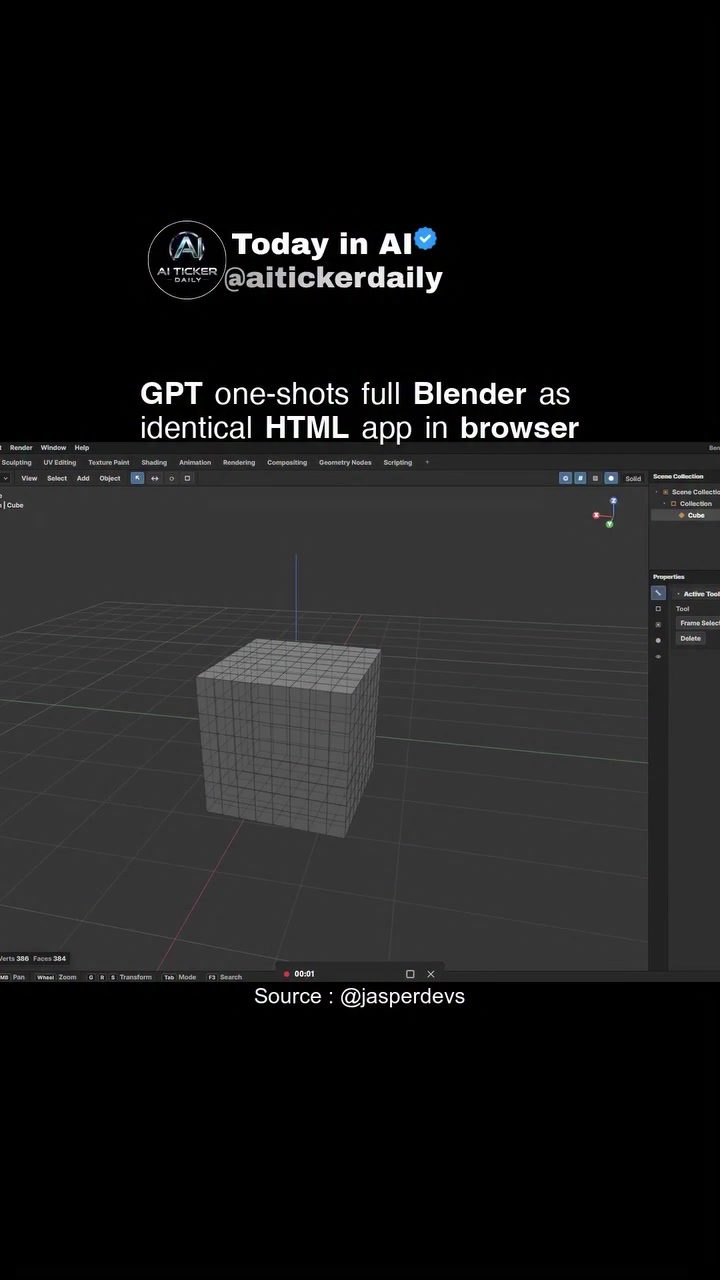Open the Tool properties tab wrench icon
Viewport: 720px width, 1280px height.
(x=658, y=593)
